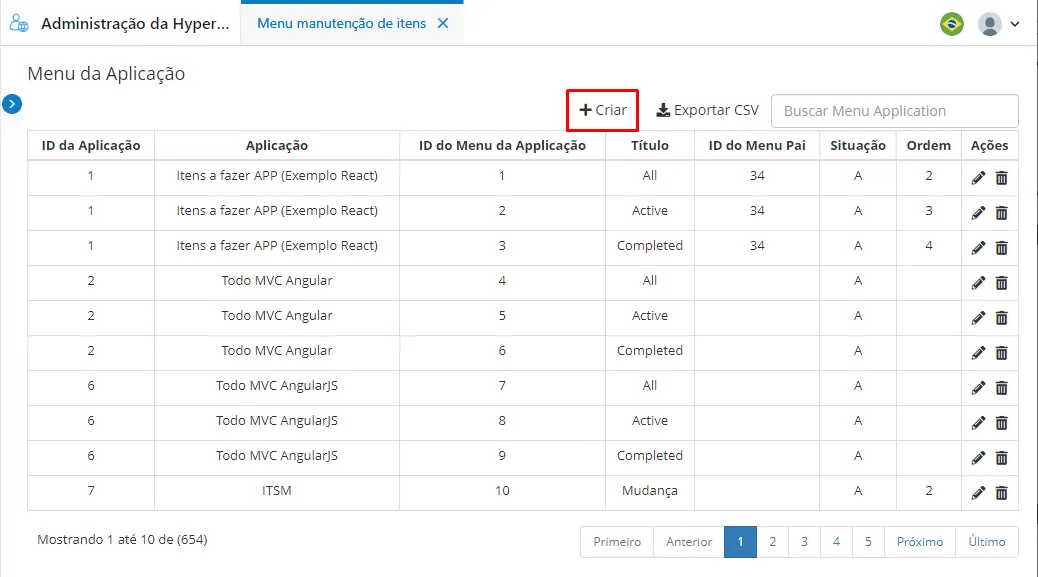Click the Próximo pagination button
The image size is (1038, 577).
[920, 541]
